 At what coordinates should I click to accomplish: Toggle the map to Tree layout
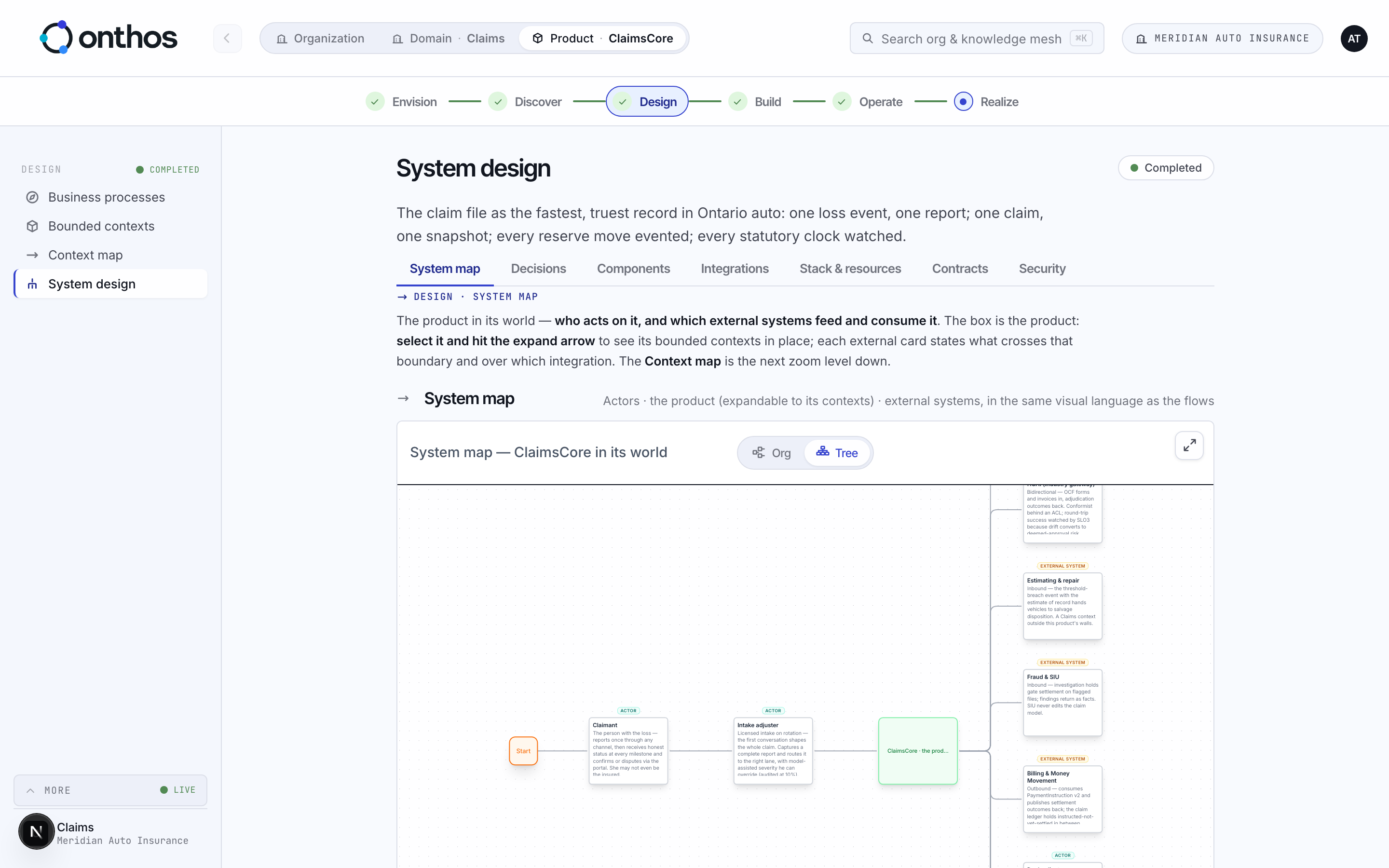point(837,453)
